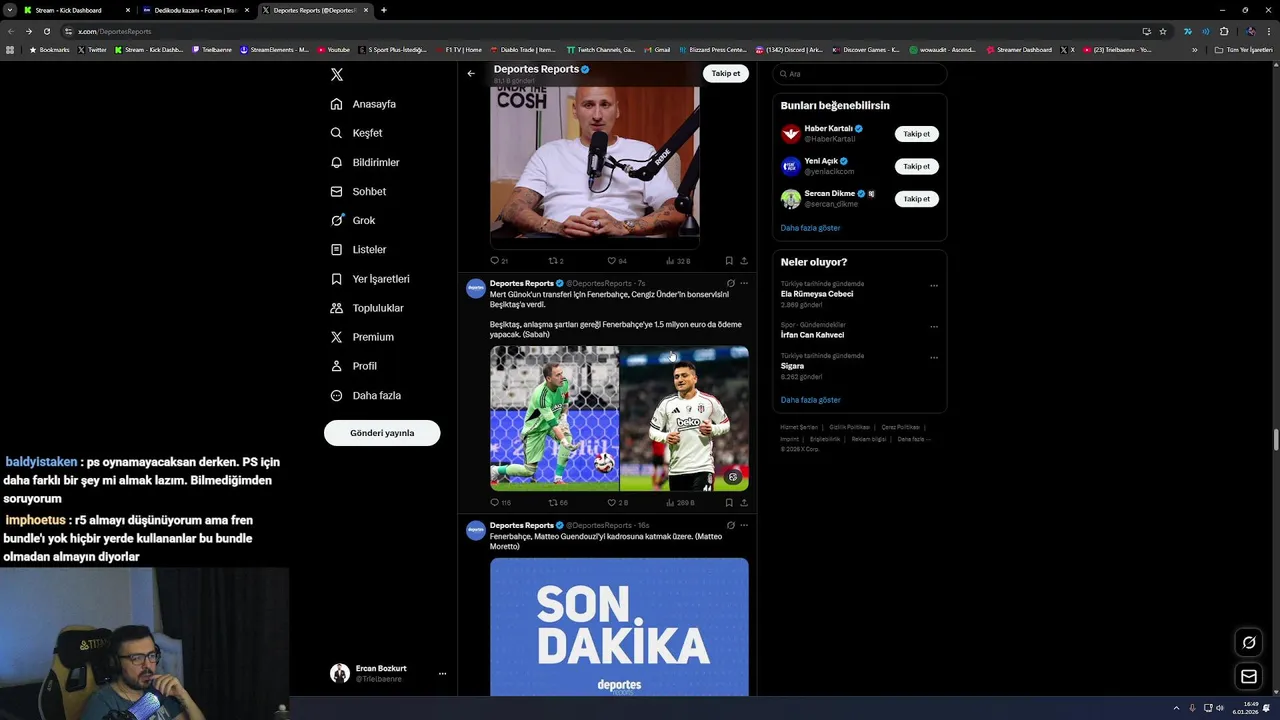The width and height of the screenshot is (1280, 720).
Task: Bookmark the podcast video post
Action: point(729,261)
